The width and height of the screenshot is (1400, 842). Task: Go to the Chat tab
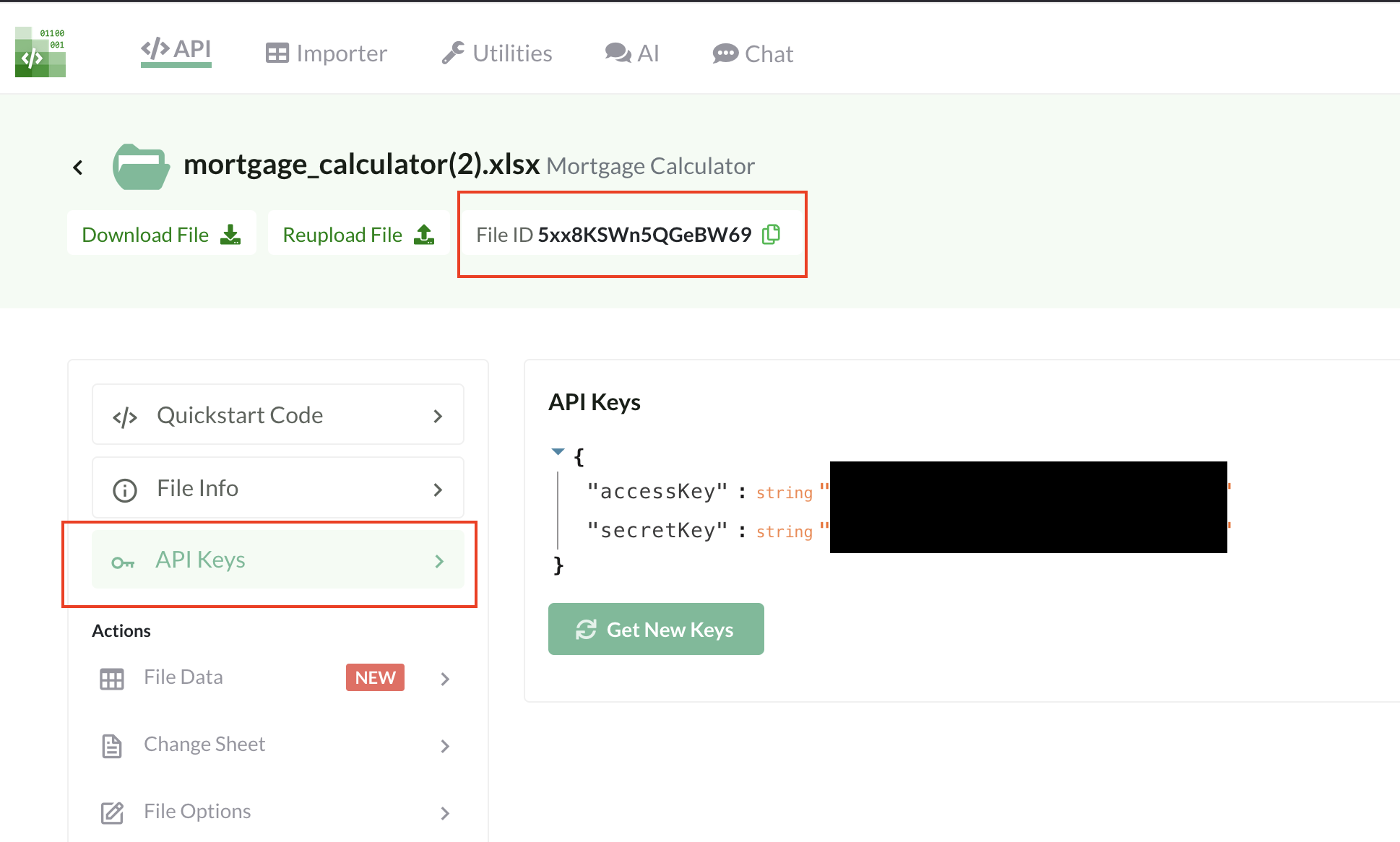pyautogui.click(x=753, y=53)
